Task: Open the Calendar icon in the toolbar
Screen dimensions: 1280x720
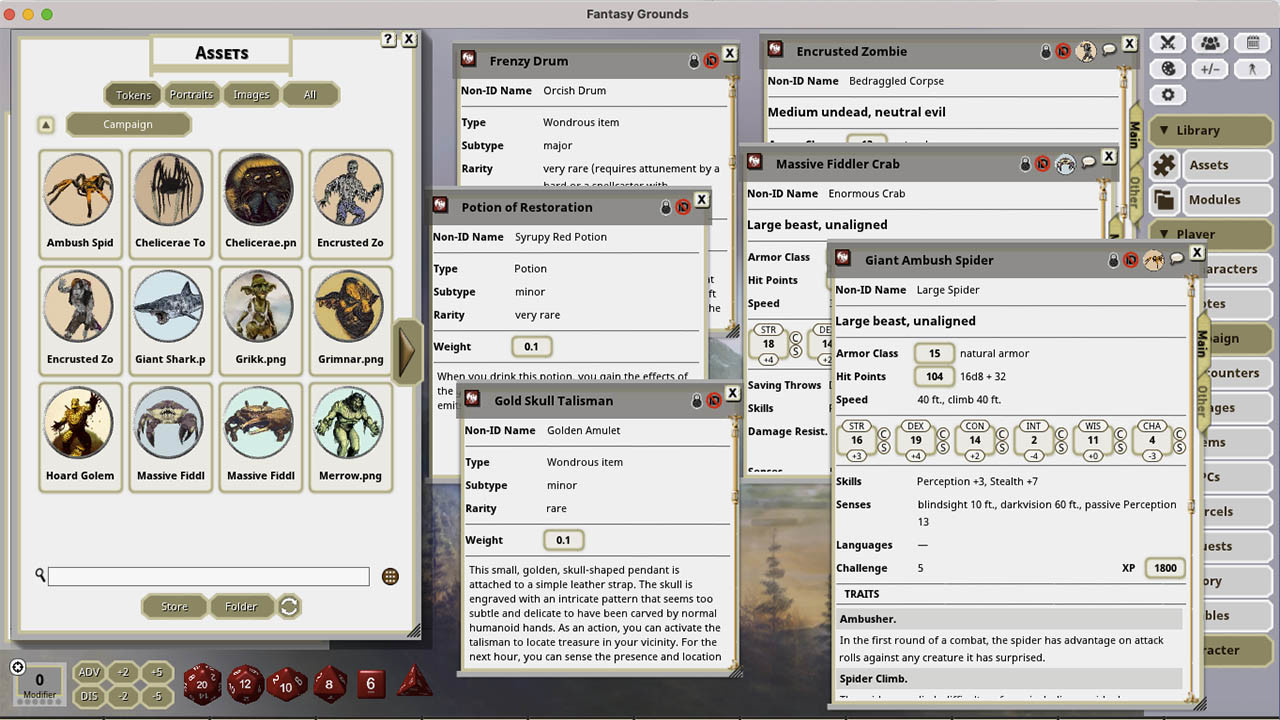Action: tap(1251, 43)
